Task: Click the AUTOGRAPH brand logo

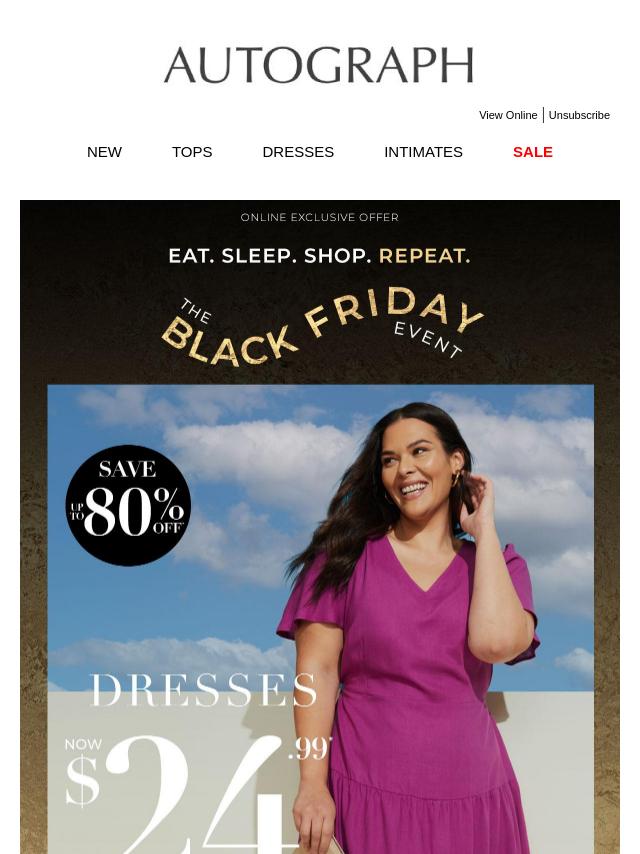Action: pos(319,65)
